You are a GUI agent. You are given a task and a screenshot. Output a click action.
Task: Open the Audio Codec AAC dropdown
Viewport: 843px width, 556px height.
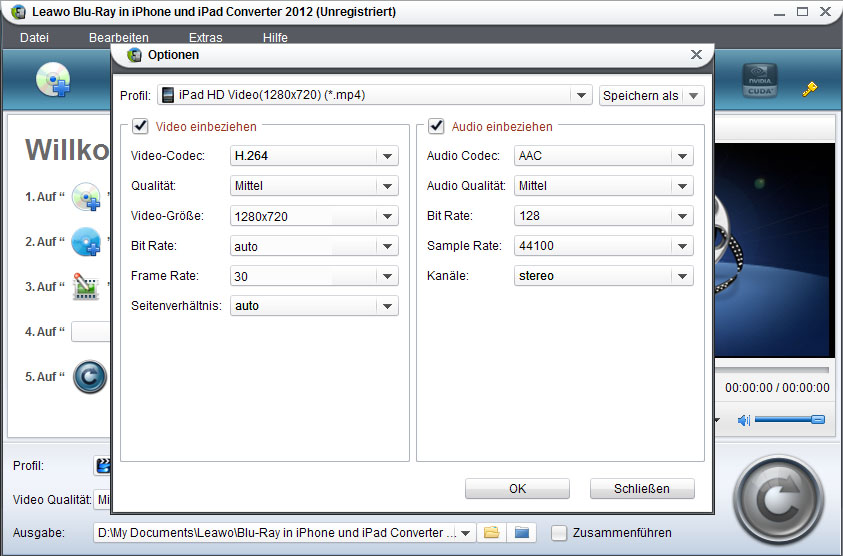tap(604, 156)
